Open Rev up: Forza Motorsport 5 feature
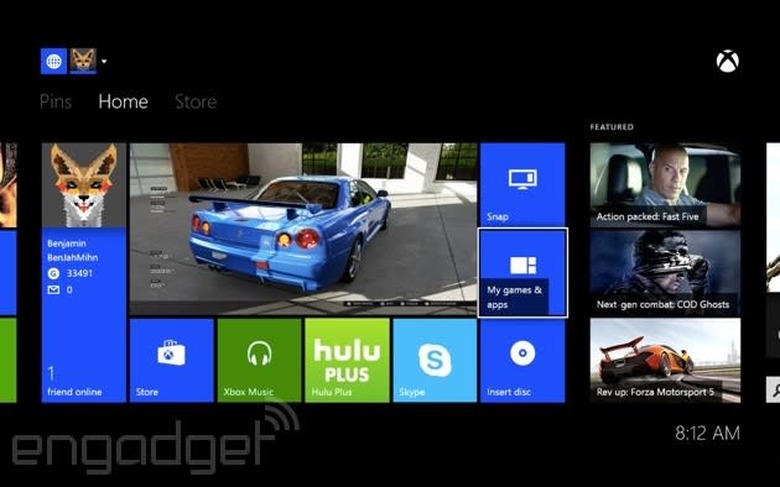Image resolution: width=780 pixels, height=487 pixels. point(664,360)
